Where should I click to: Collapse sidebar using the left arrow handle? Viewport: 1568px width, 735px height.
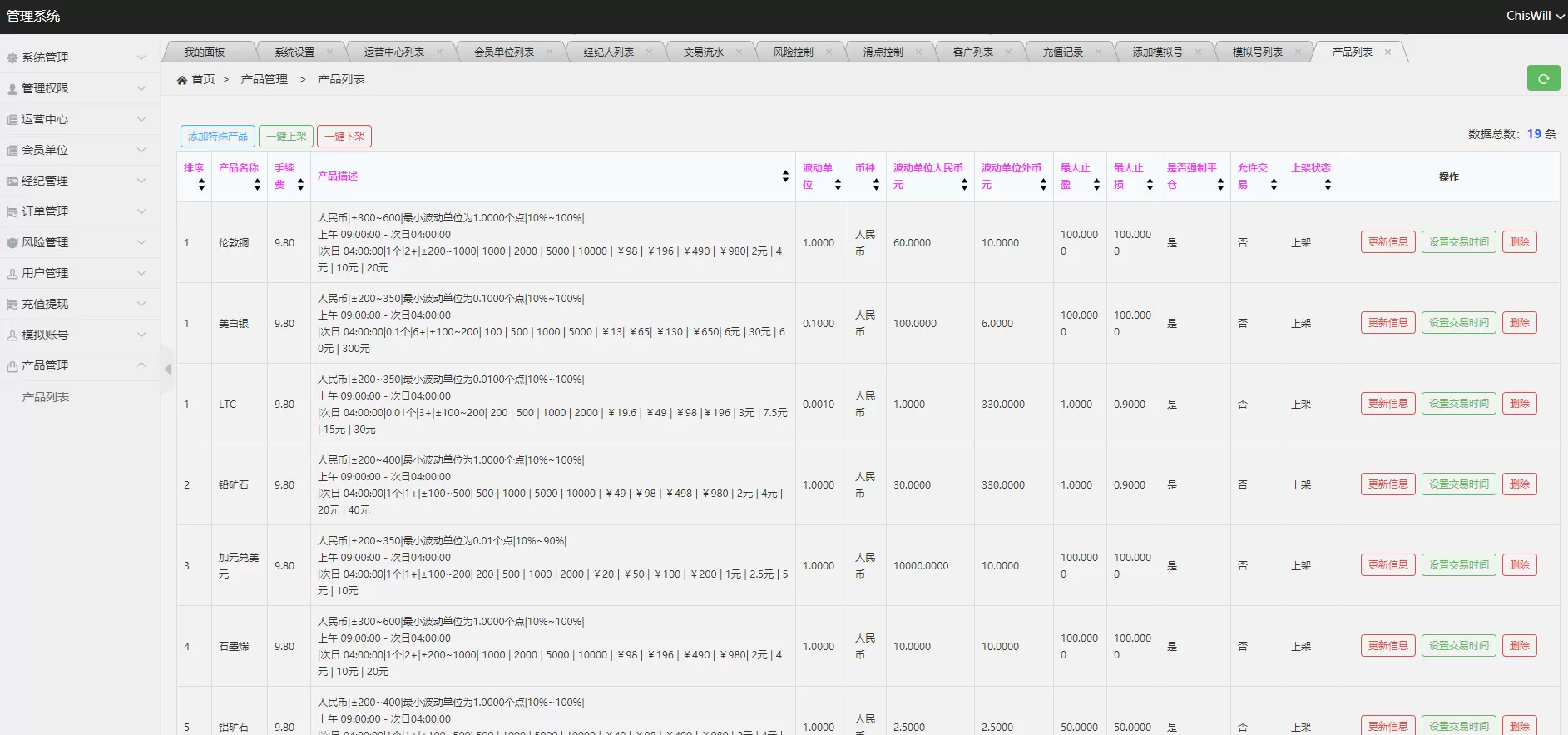(x=167, y=369)
